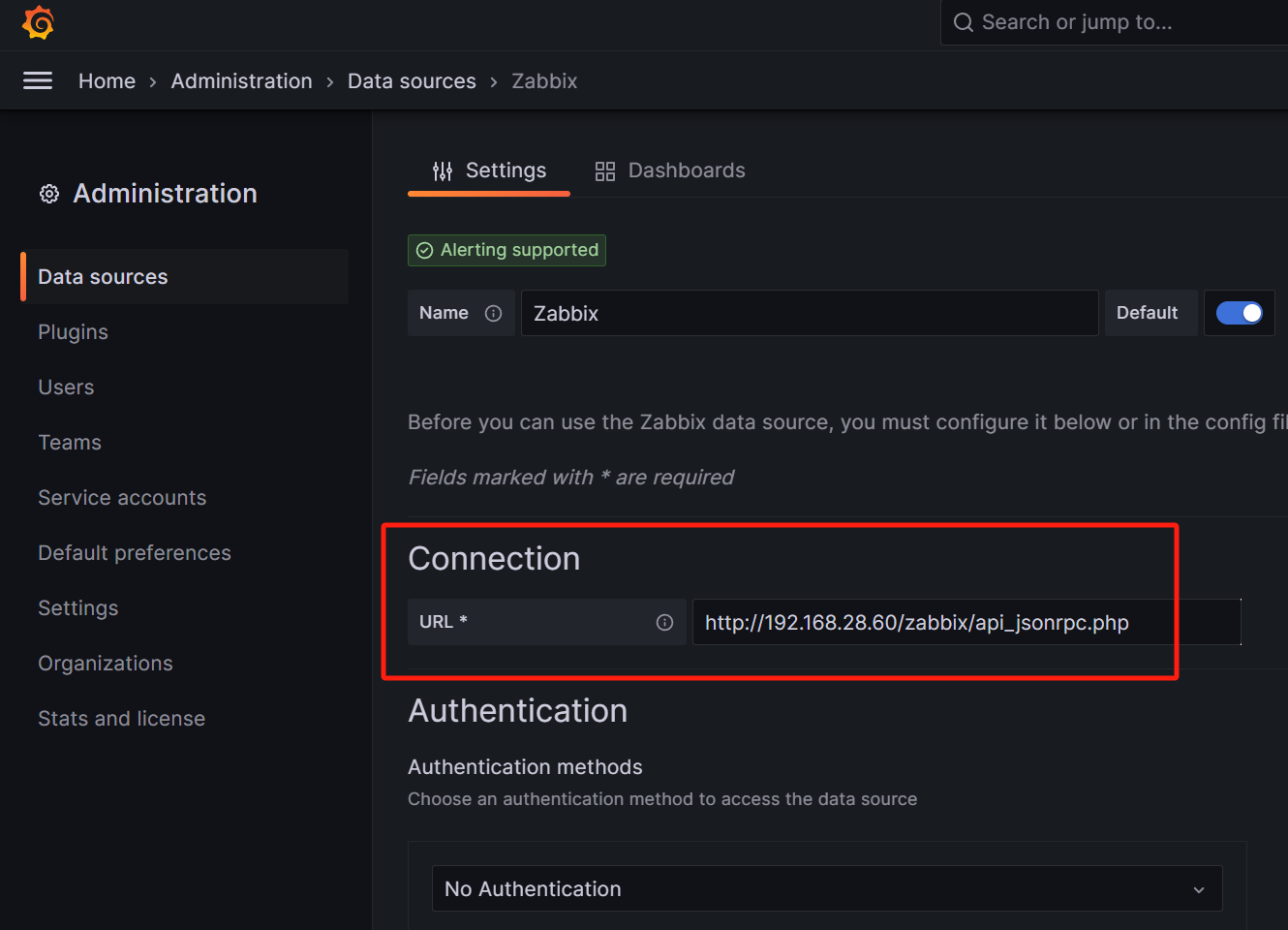This screenshot has width=1288, height=930.
Task: Go to Administration breadcrumb
Action: pyautogui.click(x=242, y=81)
